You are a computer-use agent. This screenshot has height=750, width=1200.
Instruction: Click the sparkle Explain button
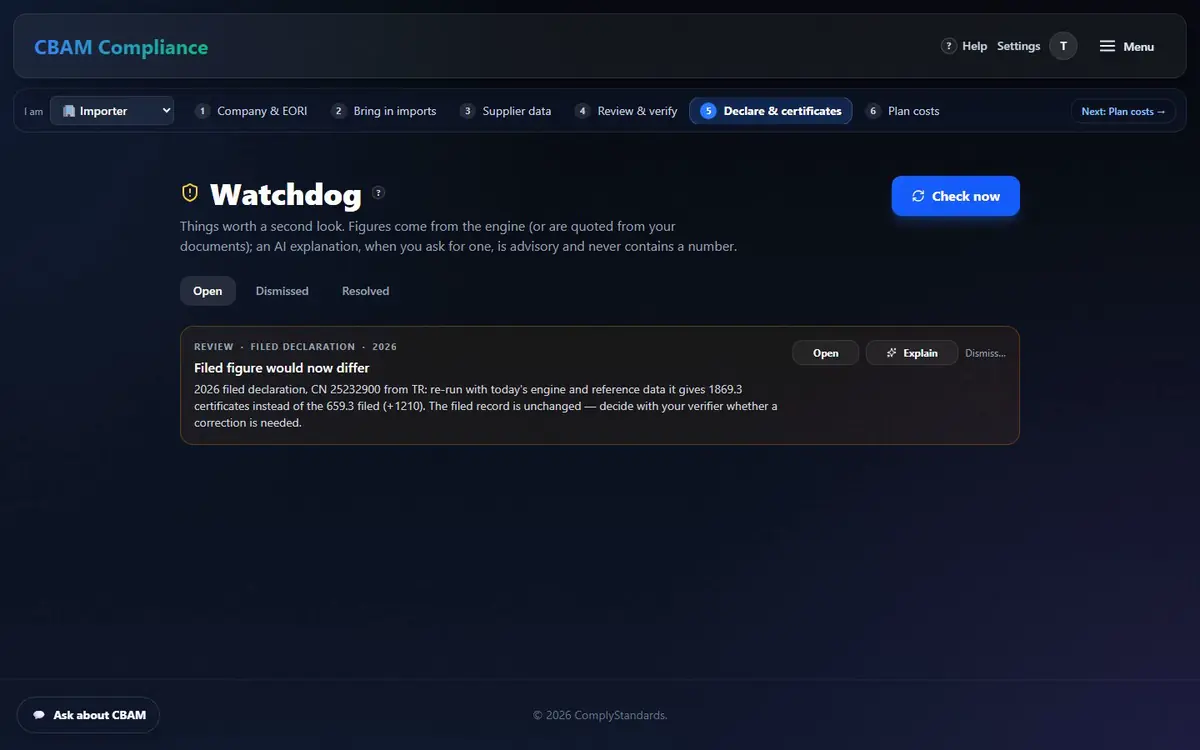point(911,353)
